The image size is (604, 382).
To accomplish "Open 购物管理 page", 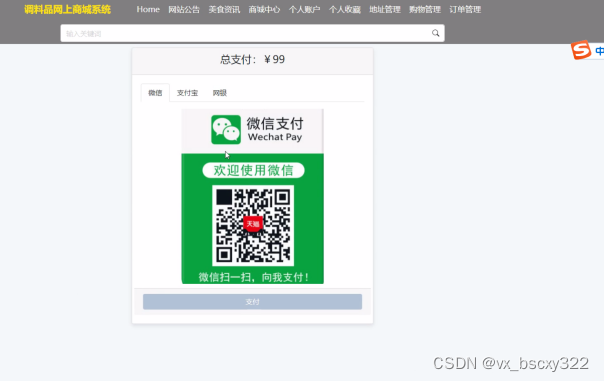I will pyautogui.click(x=425, y=10).
